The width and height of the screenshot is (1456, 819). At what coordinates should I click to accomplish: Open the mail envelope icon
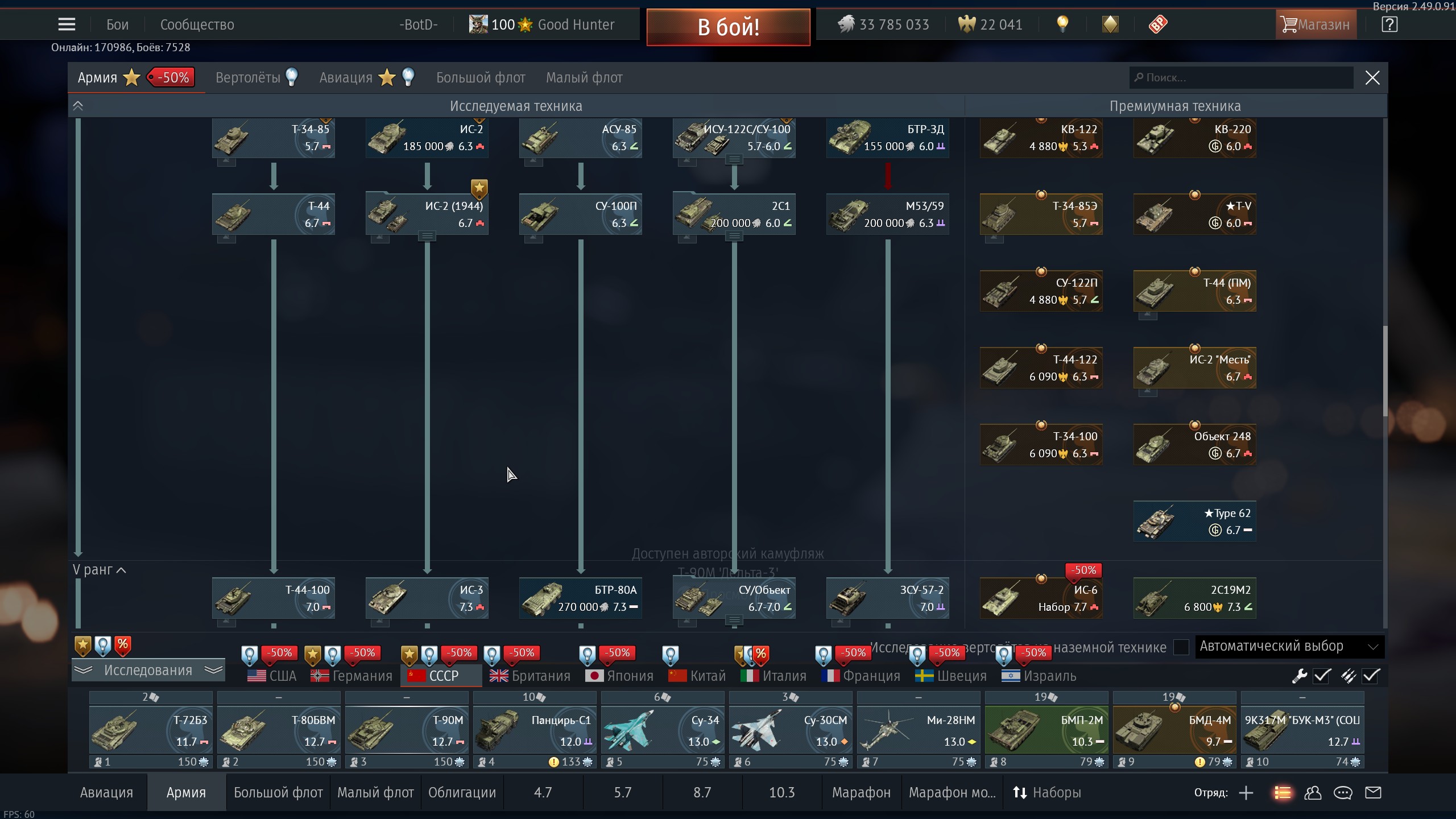tap(1373, 793)
